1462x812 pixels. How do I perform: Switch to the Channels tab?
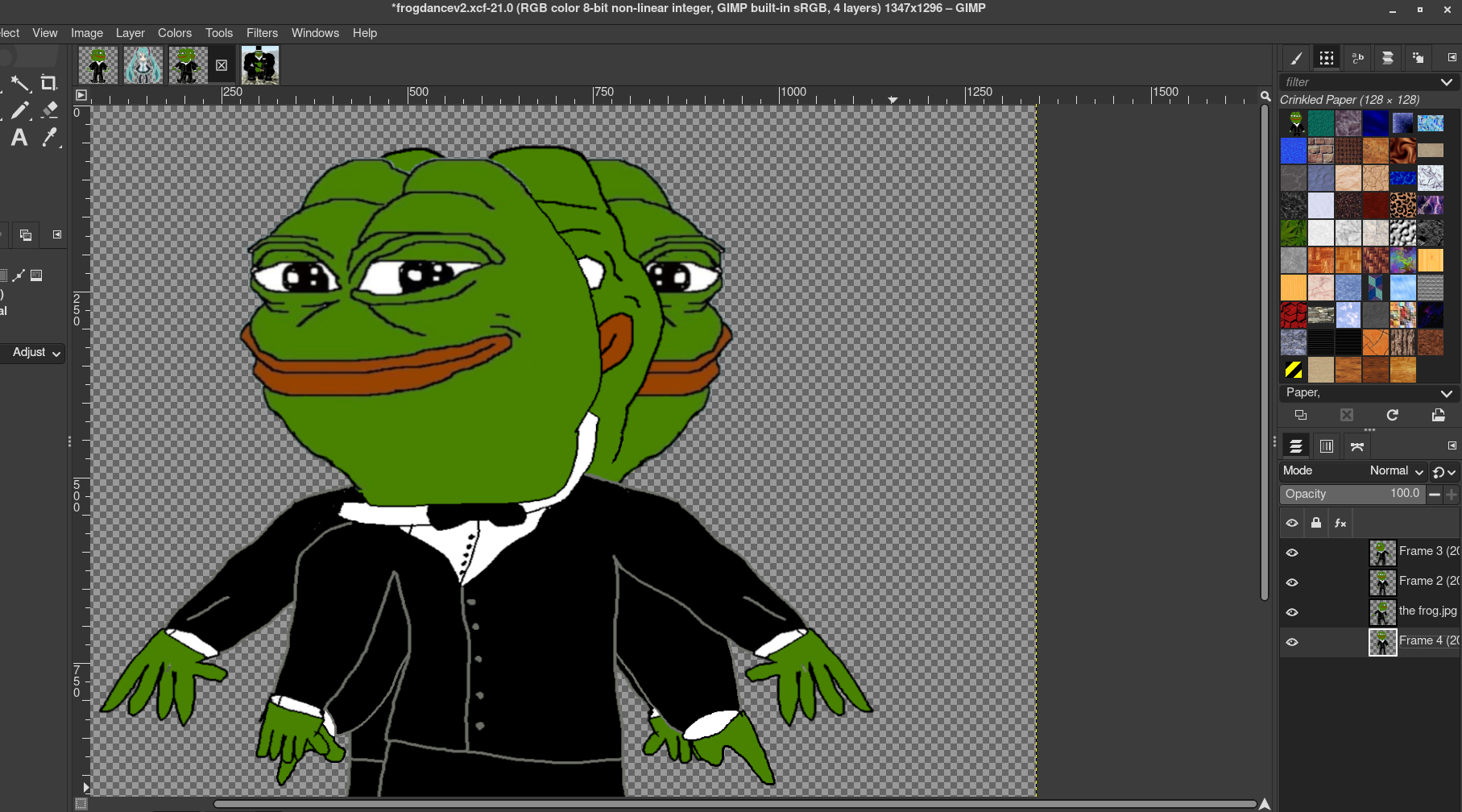[x=1327, y=446]
